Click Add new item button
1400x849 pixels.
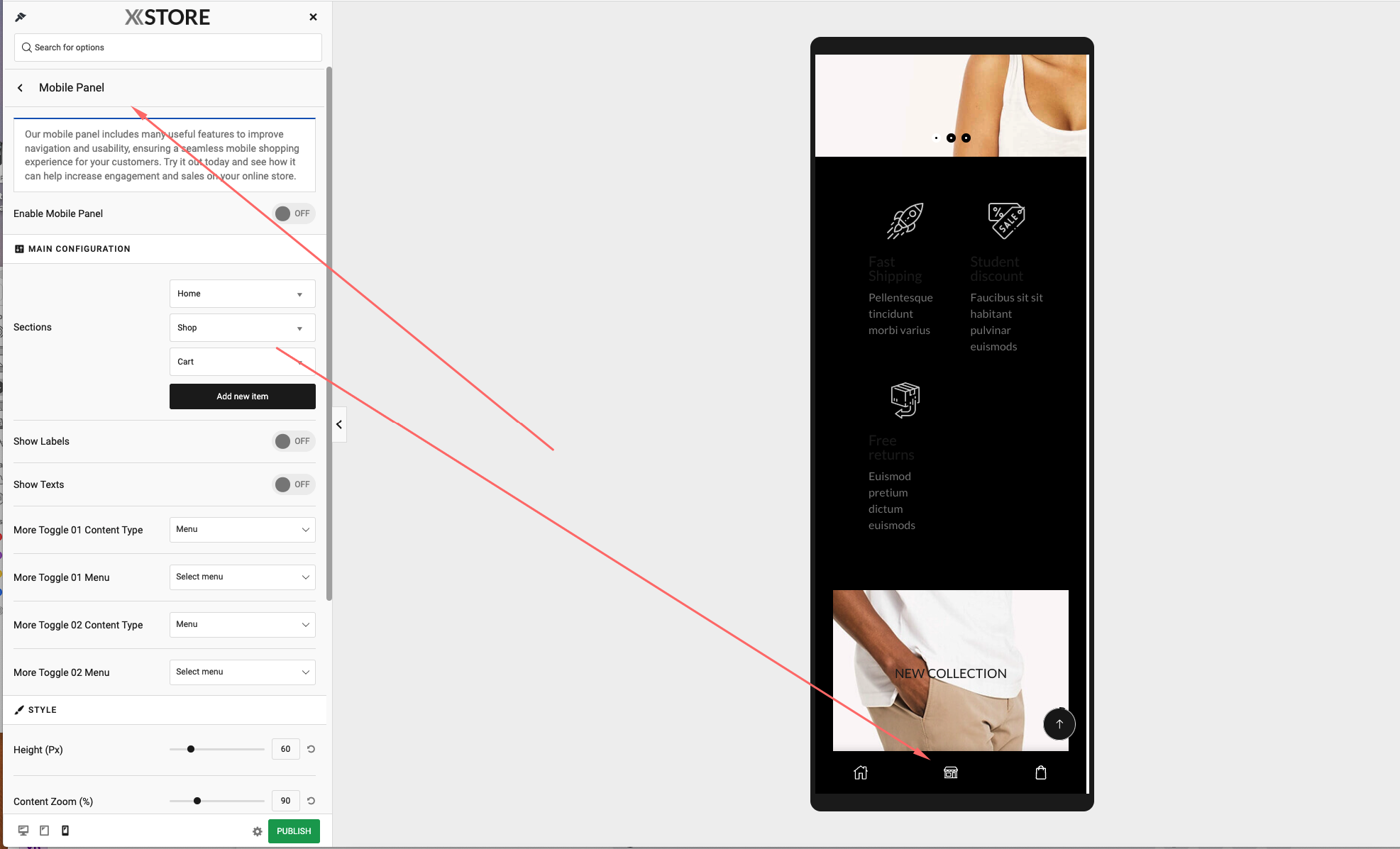click(242, 396)
